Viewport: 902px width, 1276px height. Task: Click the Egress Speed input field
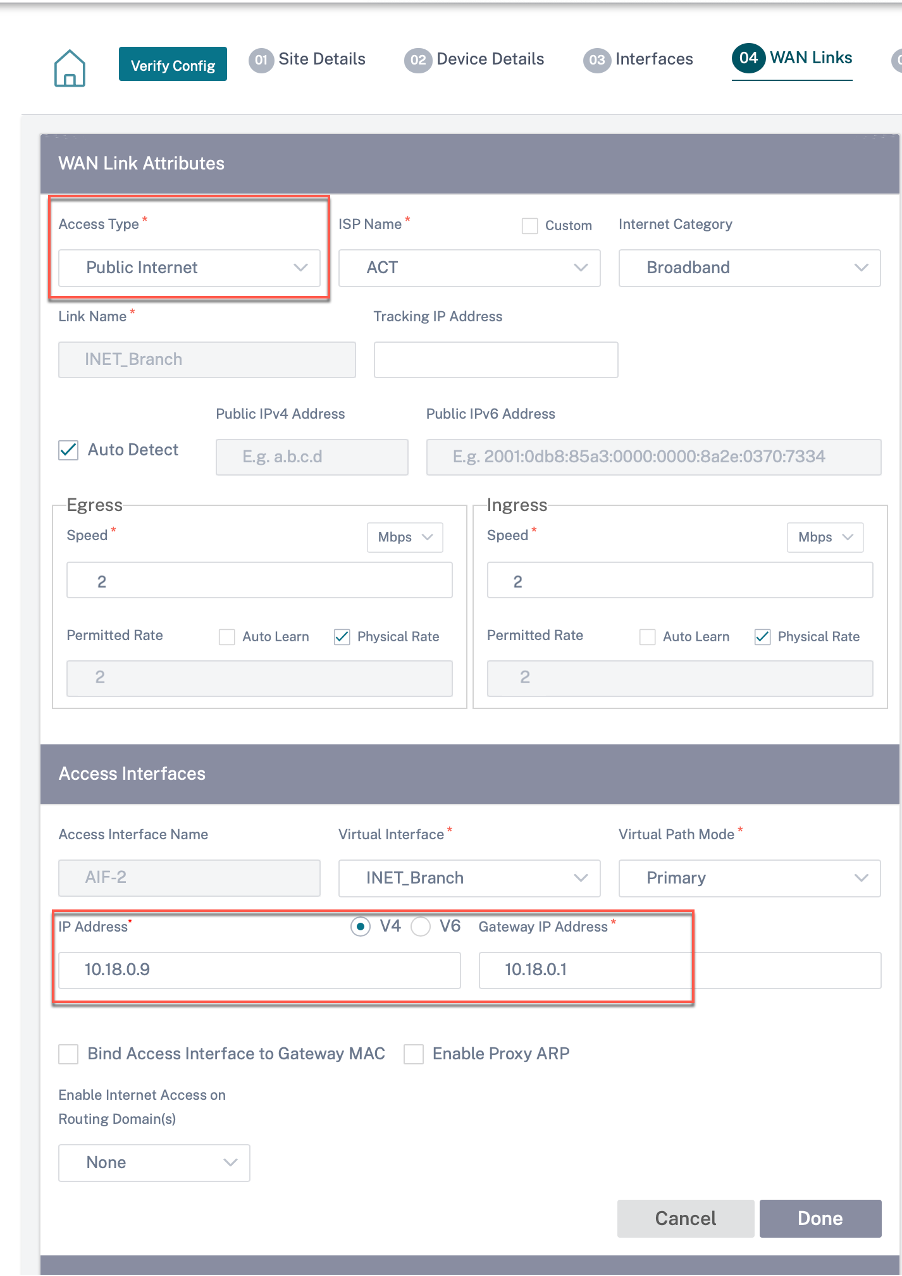[x=259, y=581]
